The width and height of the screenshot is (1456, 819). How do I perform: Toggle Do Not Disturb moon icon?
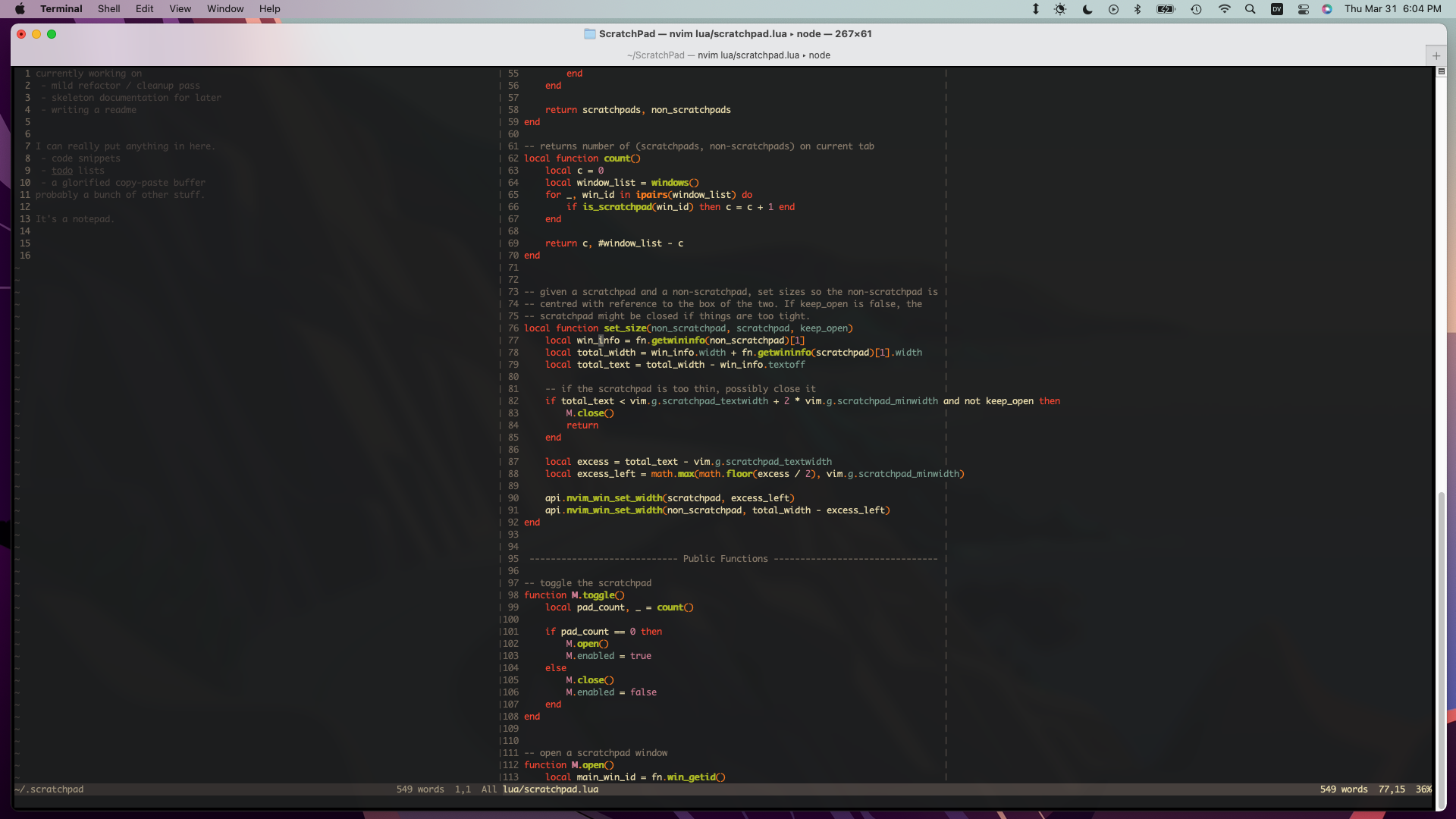click(x=1087, y=9)
